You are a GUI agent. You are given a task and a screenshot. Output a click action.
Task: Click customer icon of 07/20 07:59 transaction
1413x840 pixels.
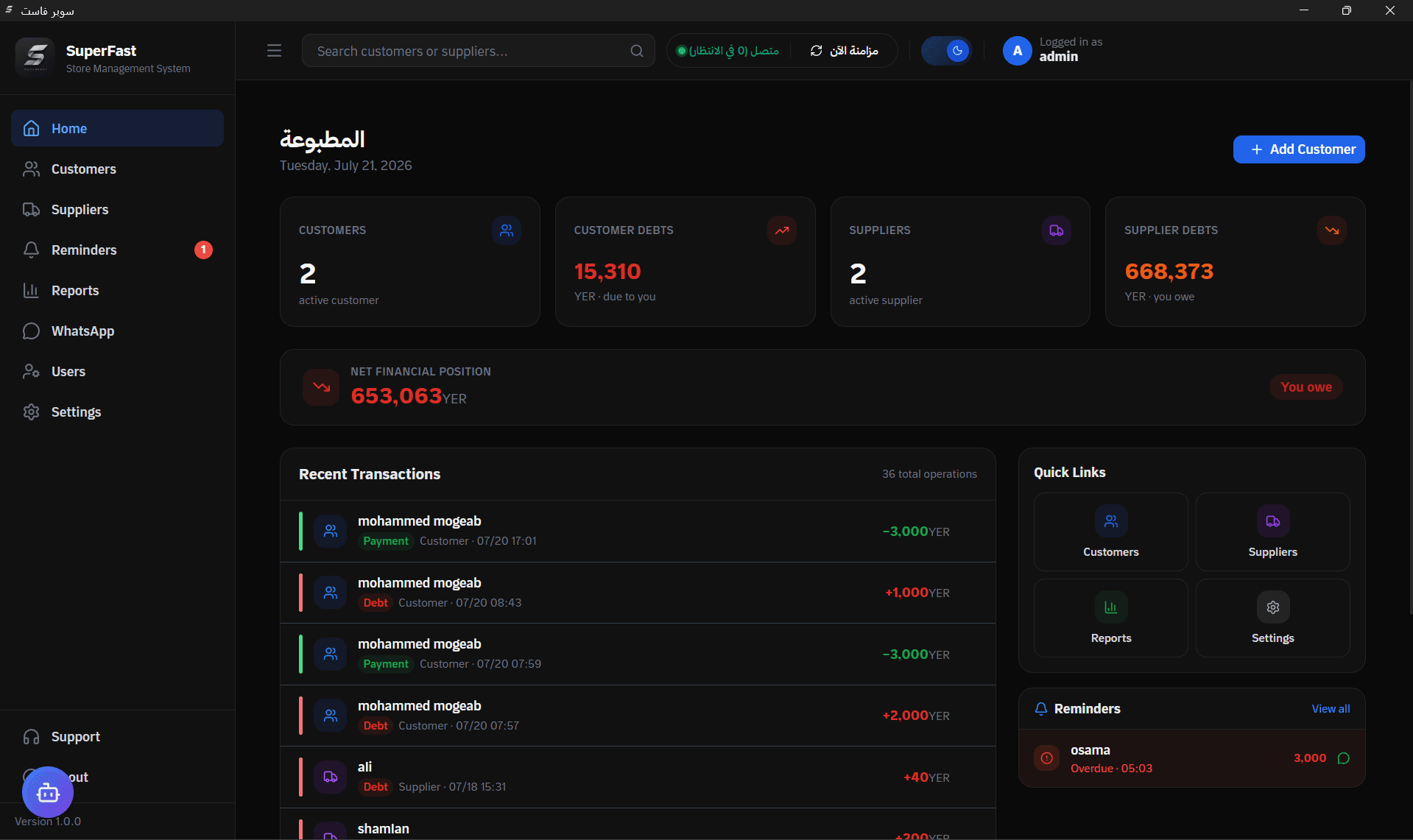pyautogui.click(x=331, y=654)
